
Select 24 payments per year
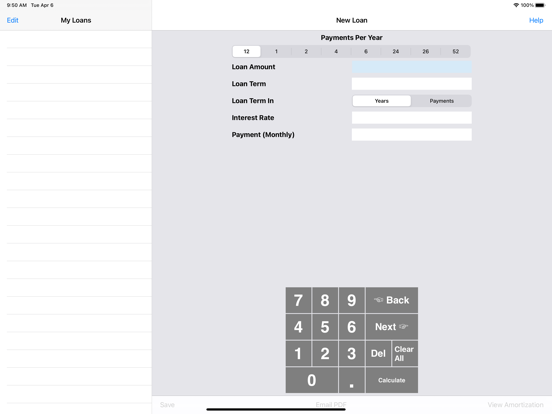coord(396,51)
